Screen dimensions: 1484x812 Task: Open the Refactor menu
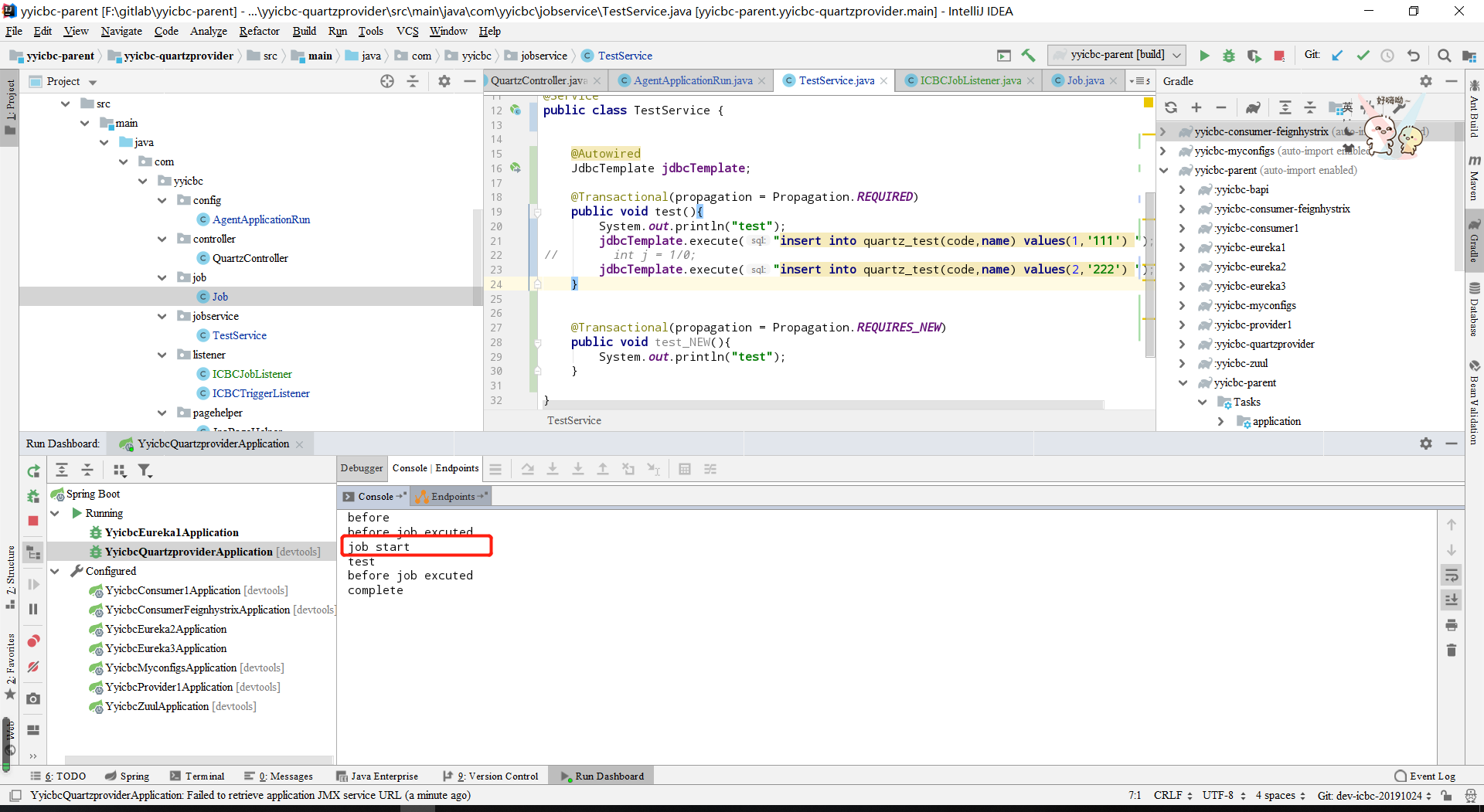click(x=259, y=31)
